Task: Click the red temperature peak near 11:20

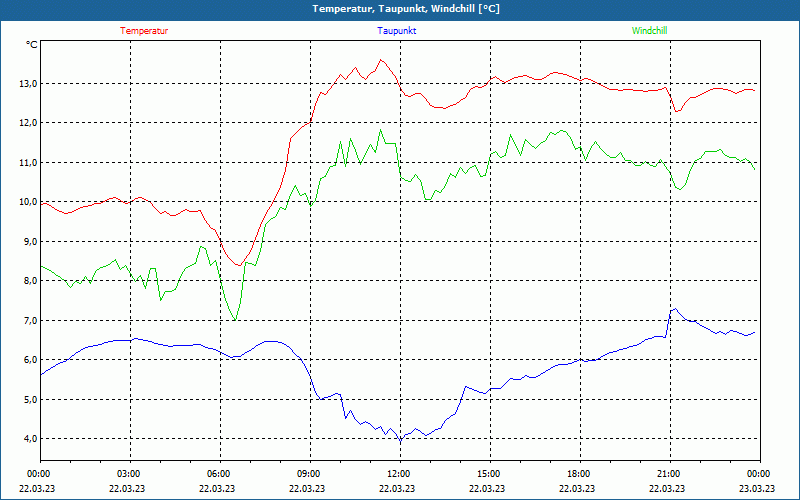Action: click(x=380, y=60)
